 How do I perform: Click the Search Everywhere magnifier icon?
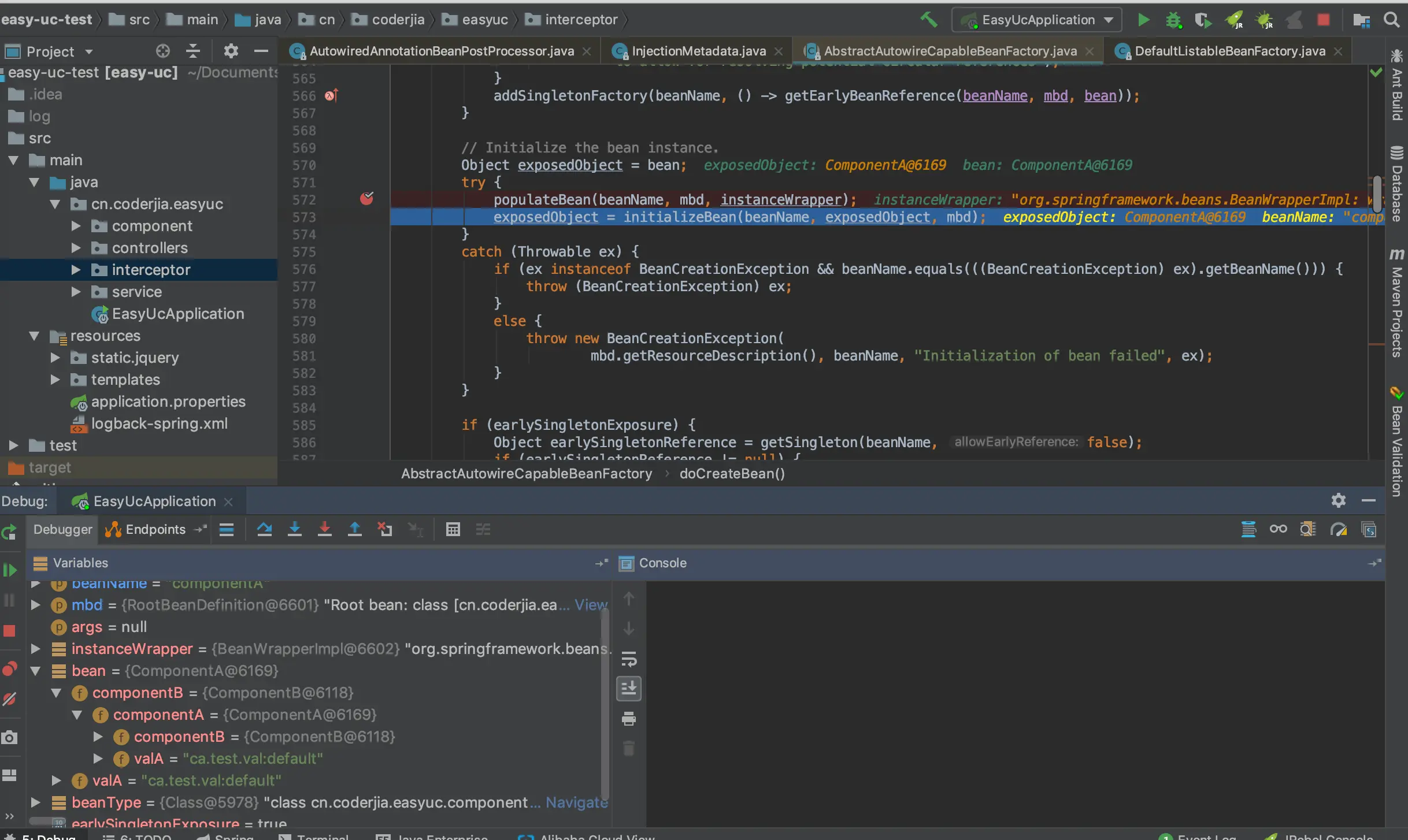click(x=1392, y=20)
